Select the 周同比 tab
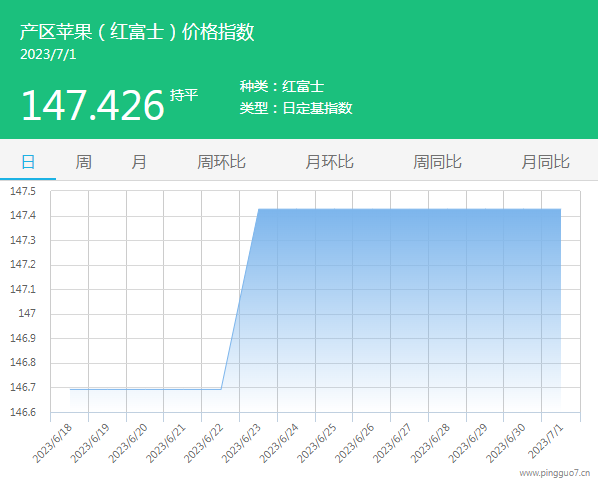Image resolution: width=598 pixels, height=482 pixels. [437, 162]
